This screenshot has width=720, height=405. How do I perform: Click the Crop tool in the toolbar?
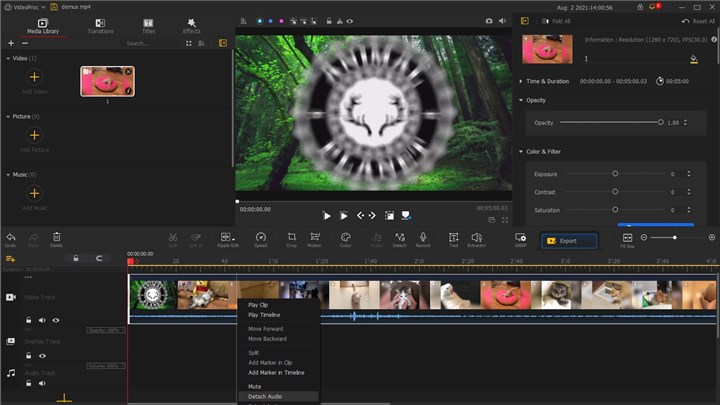click(x=291, y=238)
